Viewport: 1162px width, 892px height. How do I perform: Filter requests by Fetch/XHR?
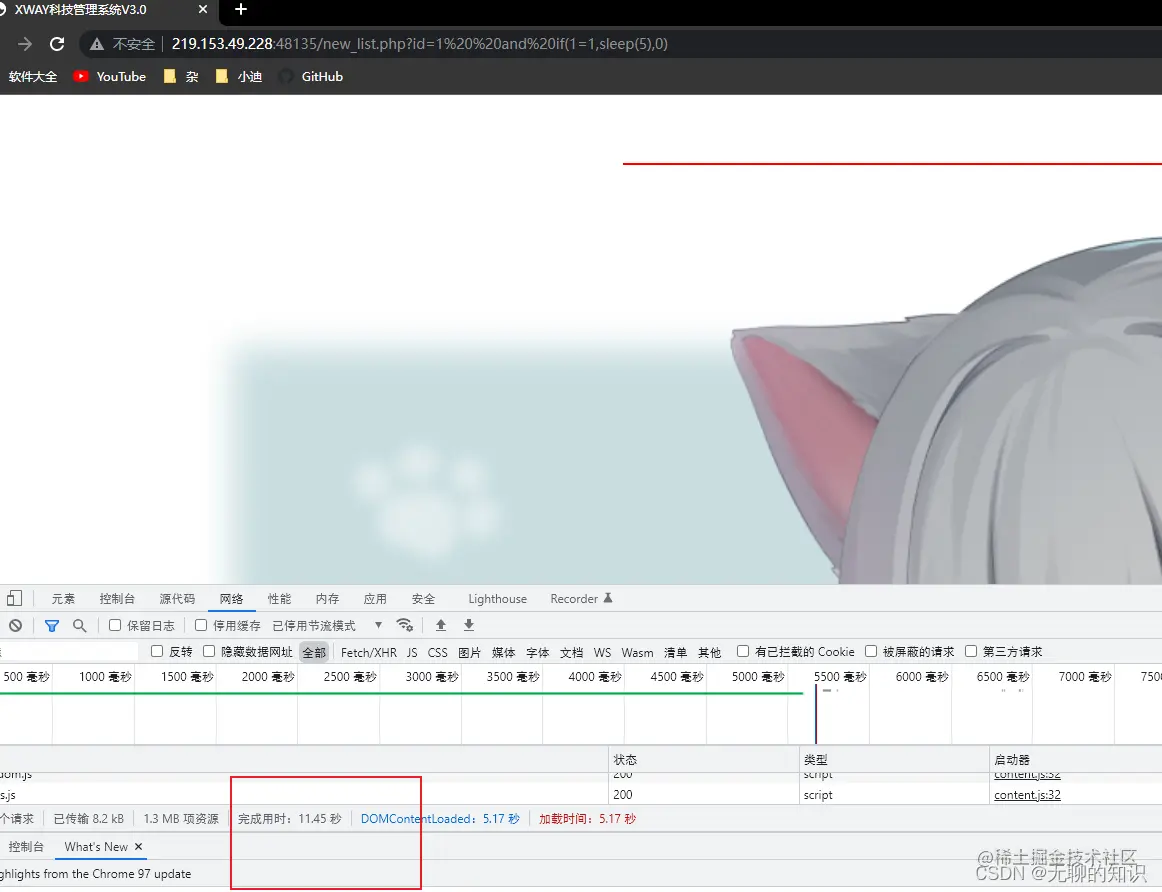tap(368, 652)
